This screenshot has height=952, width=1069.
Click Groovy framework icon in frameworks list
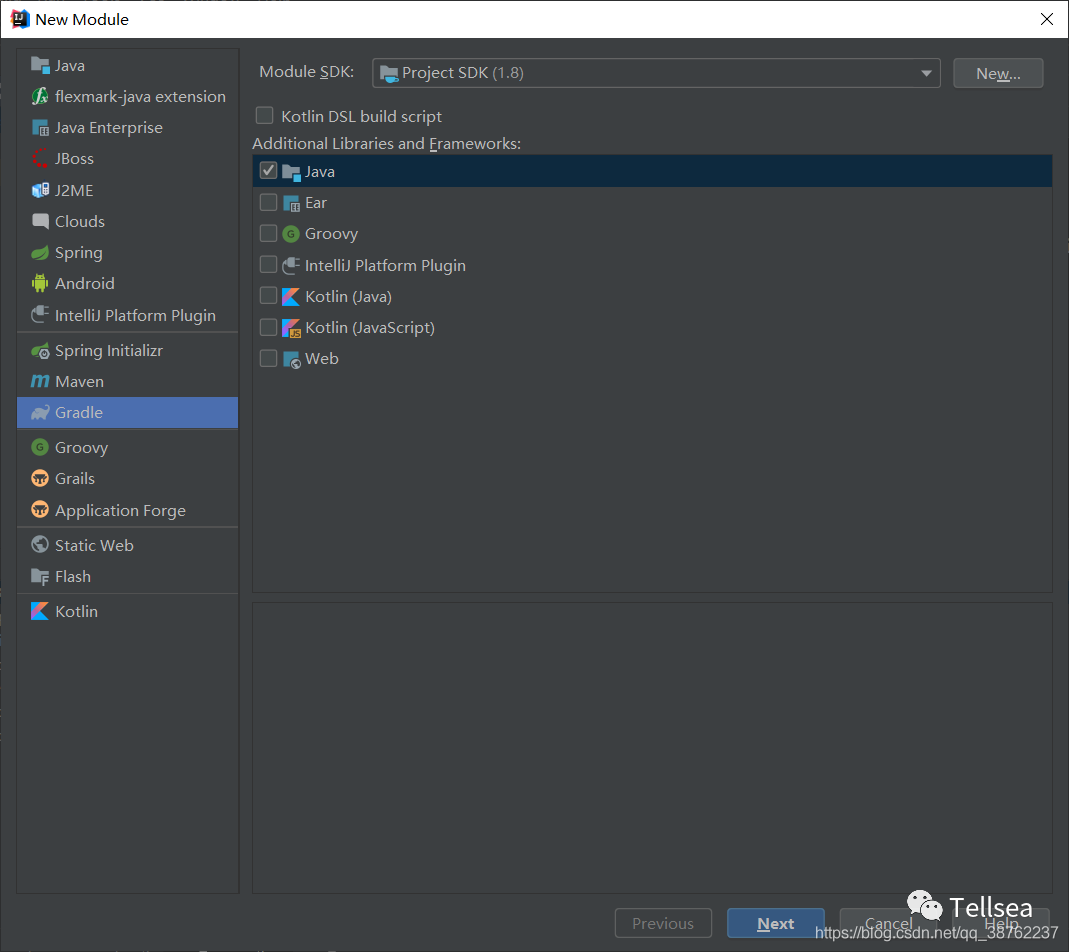click(291, 234)
